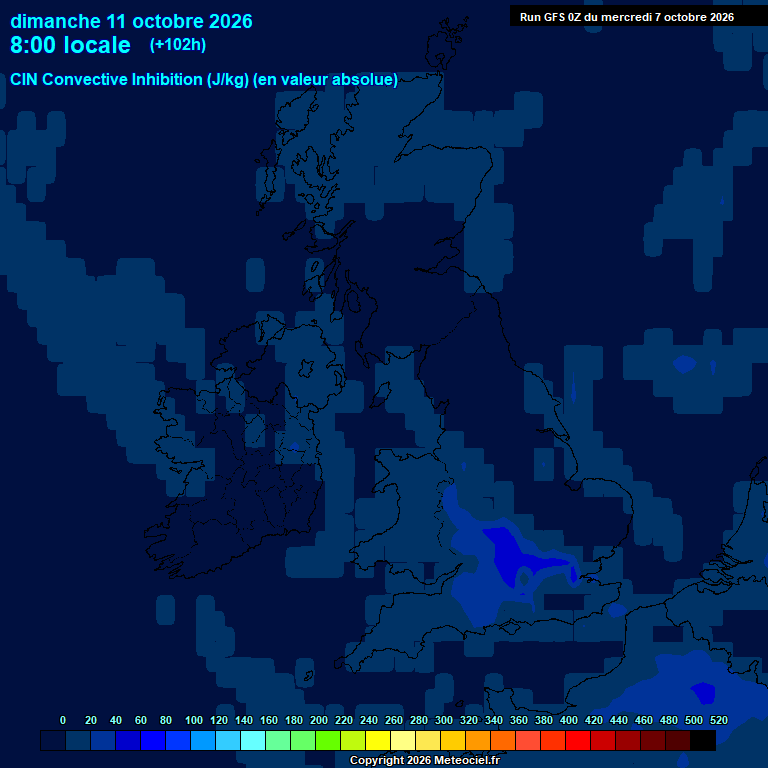Select the pure yellow swatch under label 260

tap(378, 740)
